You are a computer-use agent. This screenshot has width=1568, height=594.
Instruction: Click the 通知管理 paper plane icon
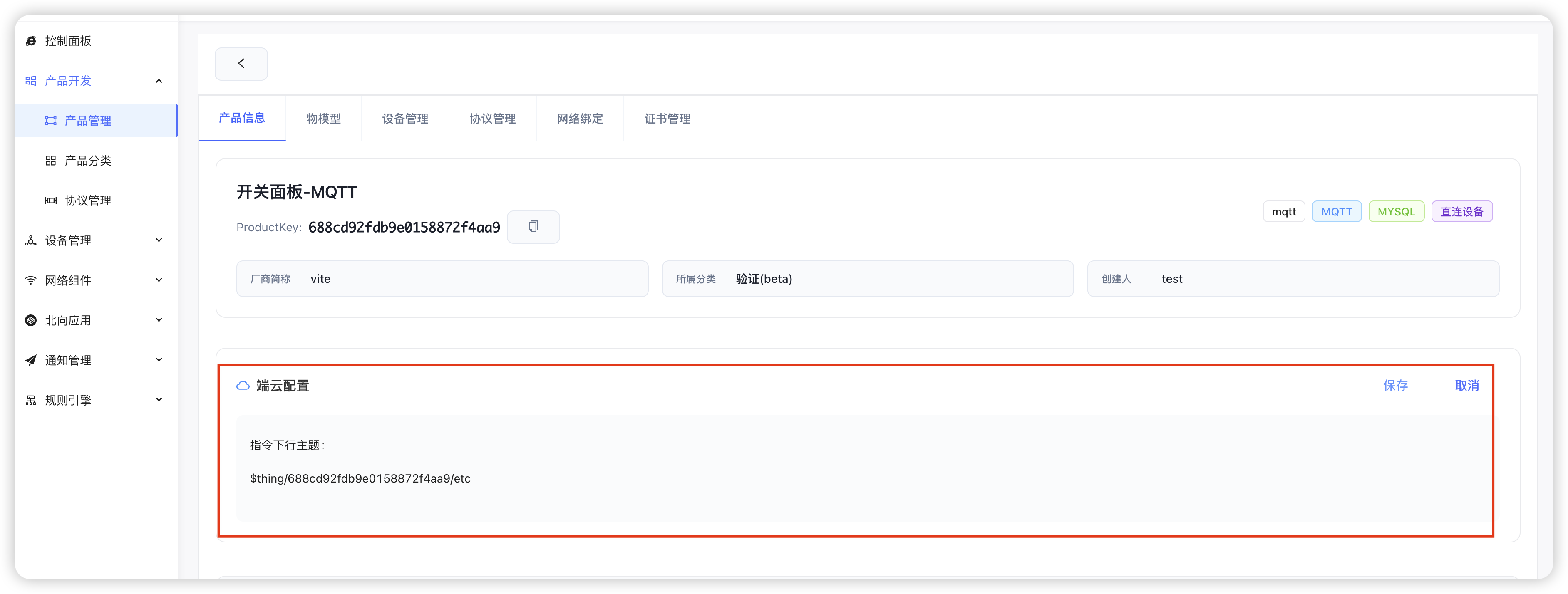click(x=30, y=360)
